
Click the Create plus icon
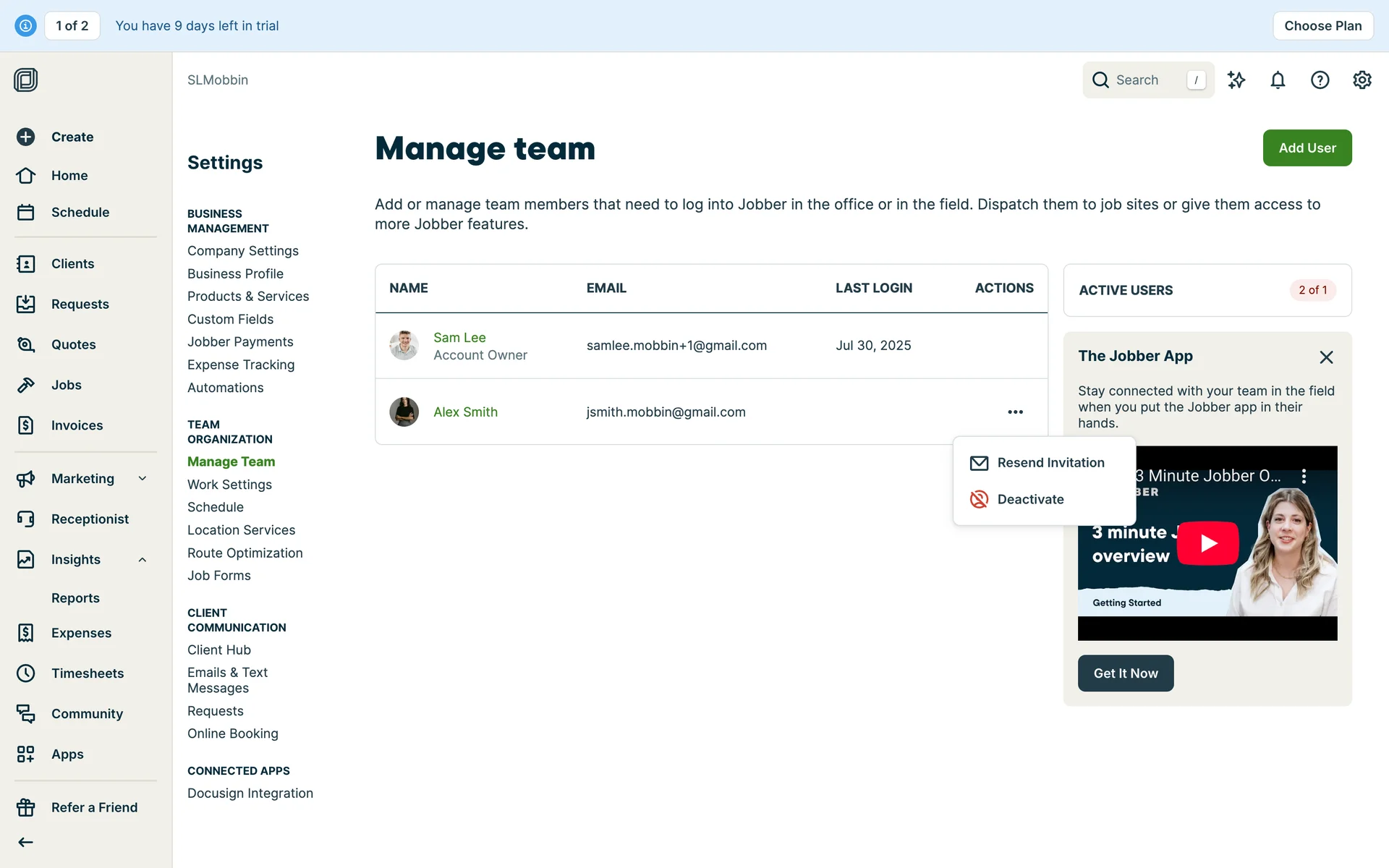[26, 137]
